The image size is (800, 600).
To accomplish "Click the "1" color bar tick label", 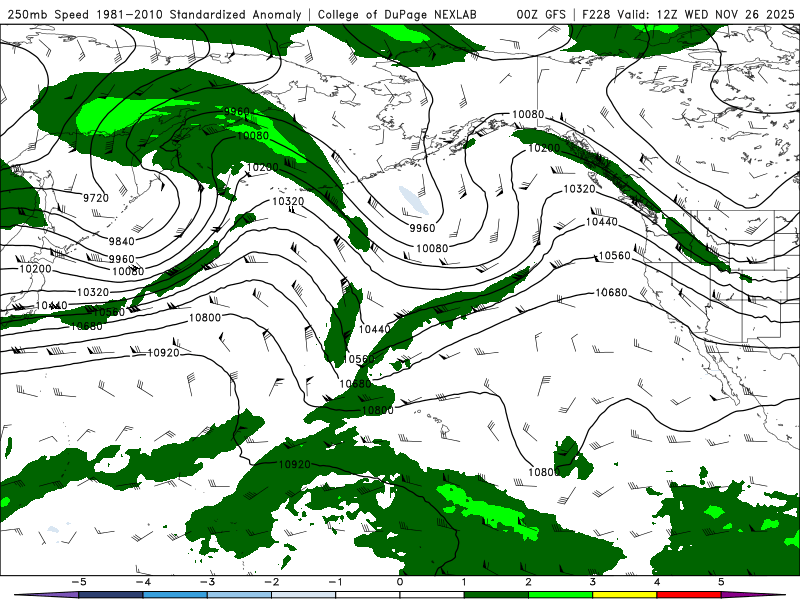I will click(464, 582).
